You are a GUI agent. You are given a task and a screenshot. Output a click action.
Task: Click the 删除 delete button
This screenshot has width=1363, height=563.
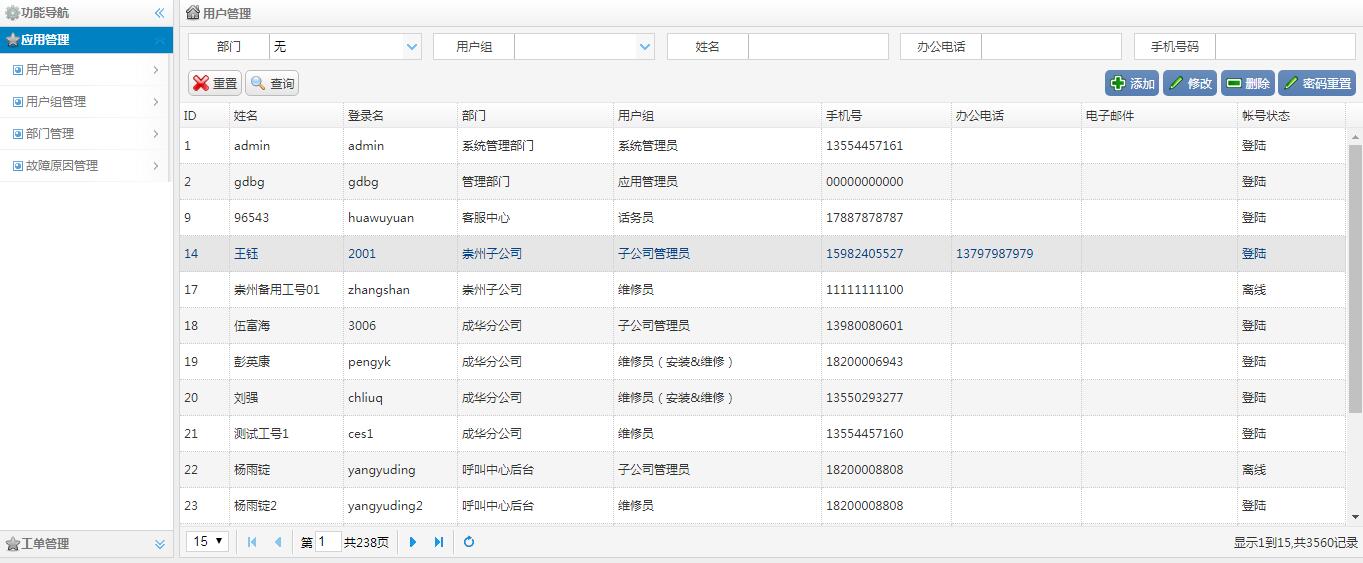(1248, 84)
